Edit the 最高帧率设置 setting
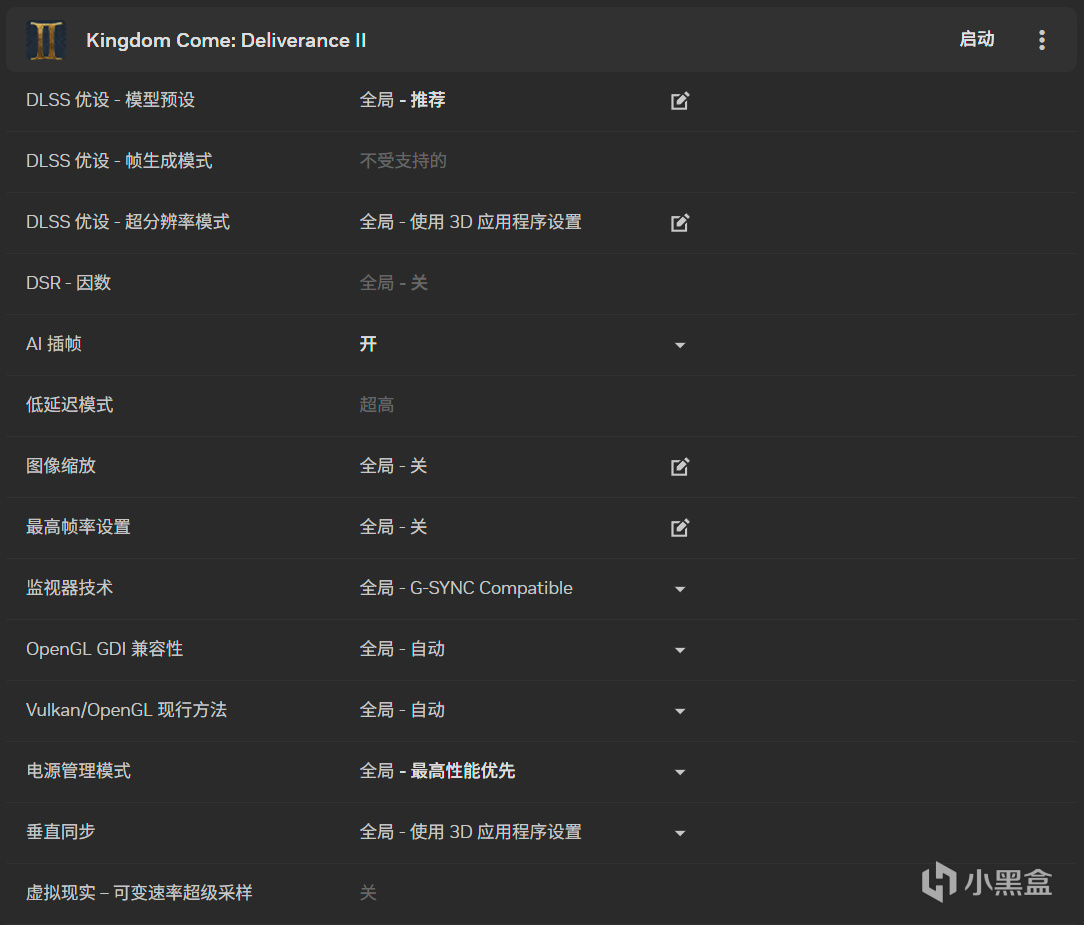 tap(680, 527)
